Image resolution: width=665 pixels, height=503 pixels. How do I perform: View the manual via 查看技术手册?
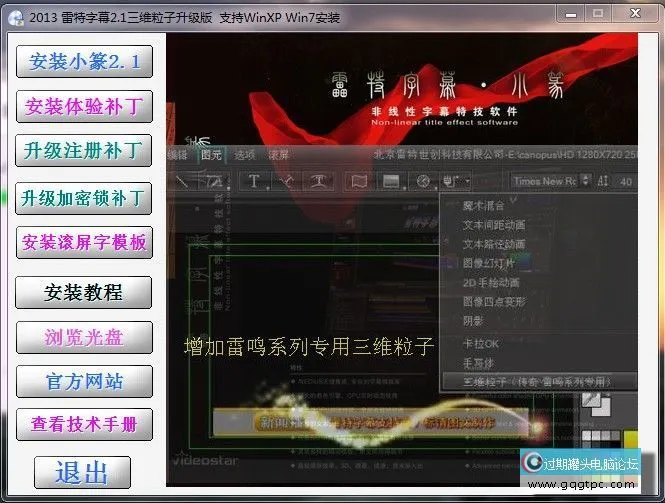(x=84, y=424)
